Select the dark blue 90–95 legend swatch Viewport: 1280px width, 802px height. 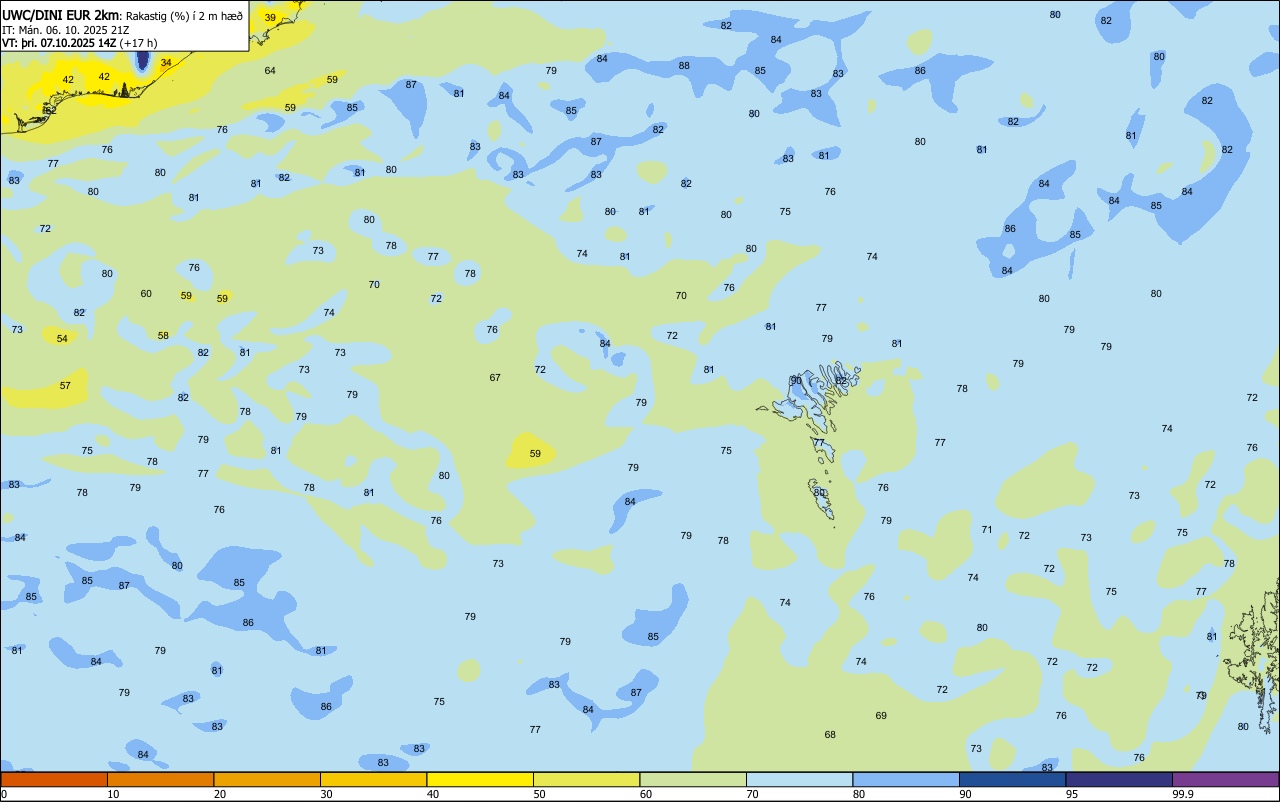pos(1012,779)
